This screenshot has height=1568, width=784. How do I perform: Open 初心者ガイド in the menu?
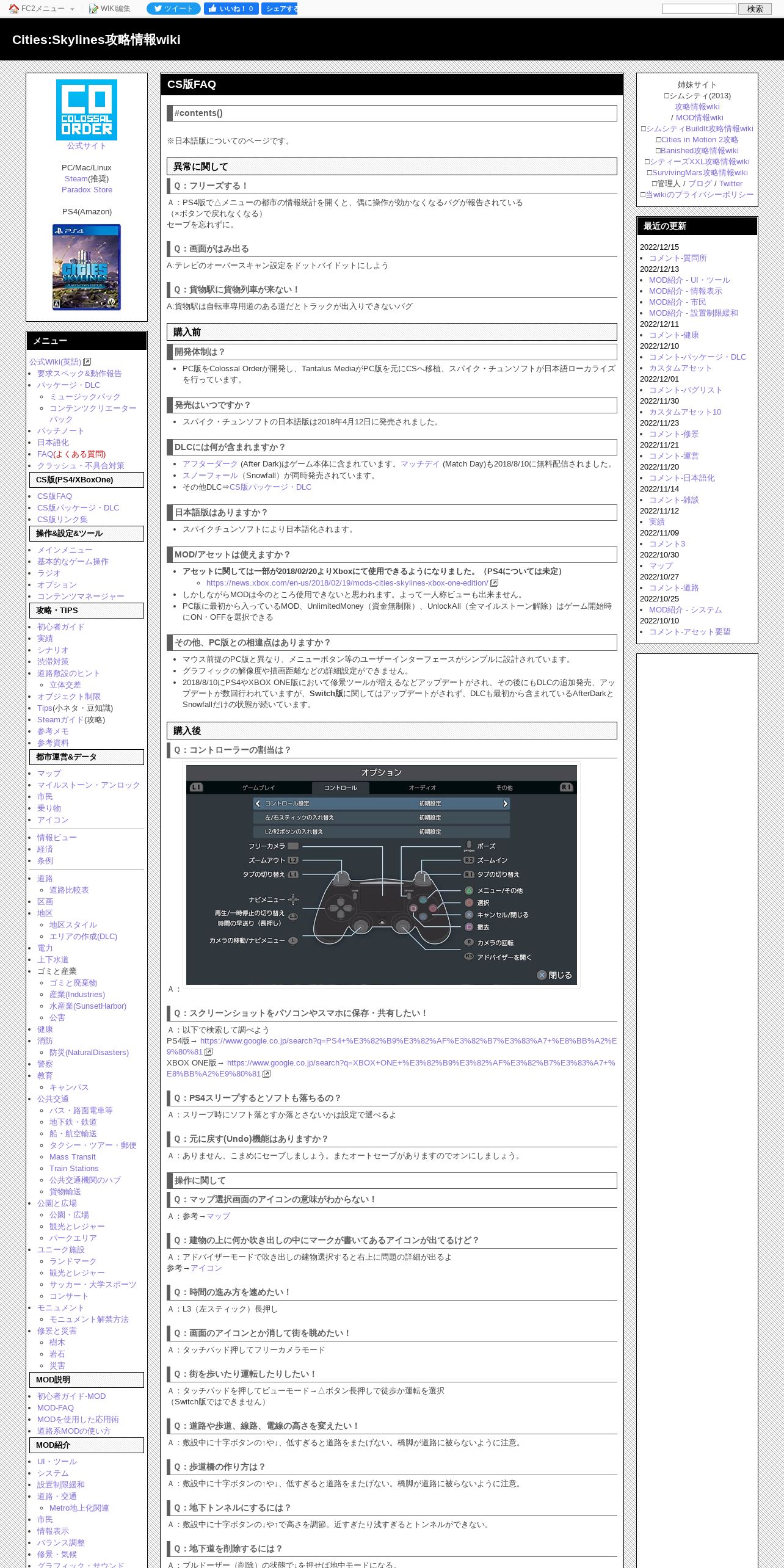coord(61,626)
